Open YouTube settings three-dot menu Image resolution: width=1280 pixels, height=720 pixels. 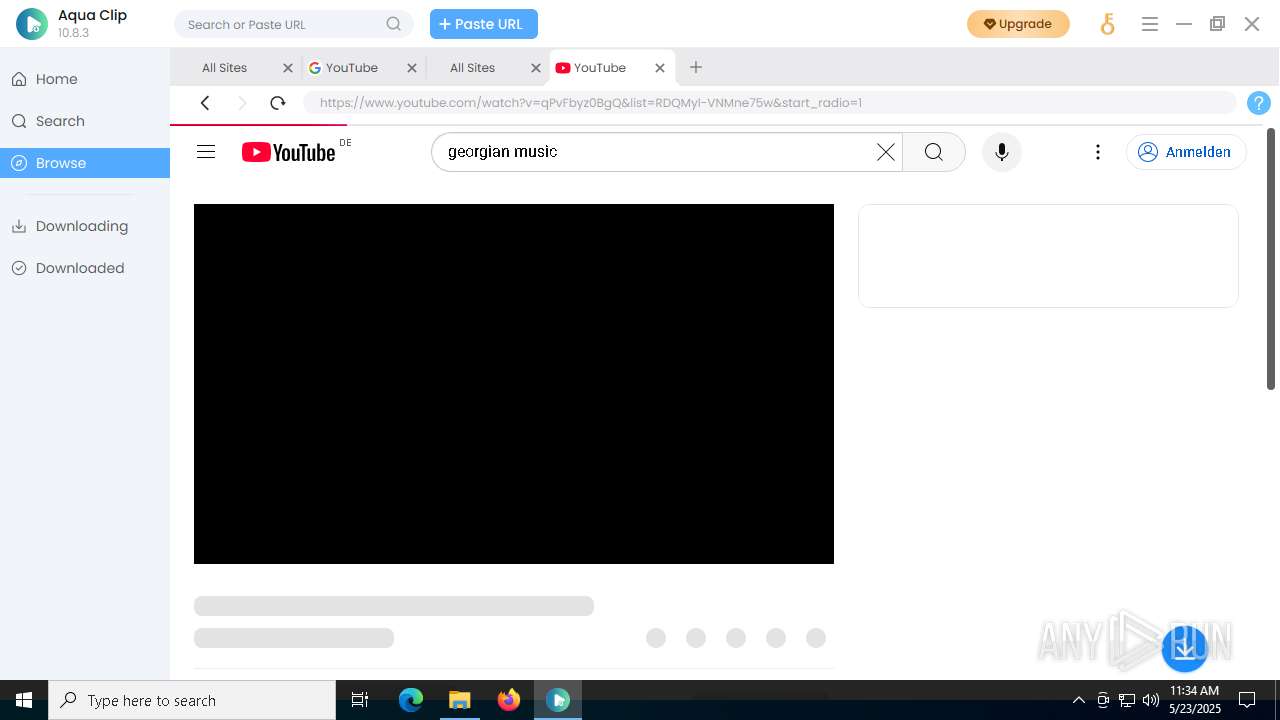click(1098, 152)
